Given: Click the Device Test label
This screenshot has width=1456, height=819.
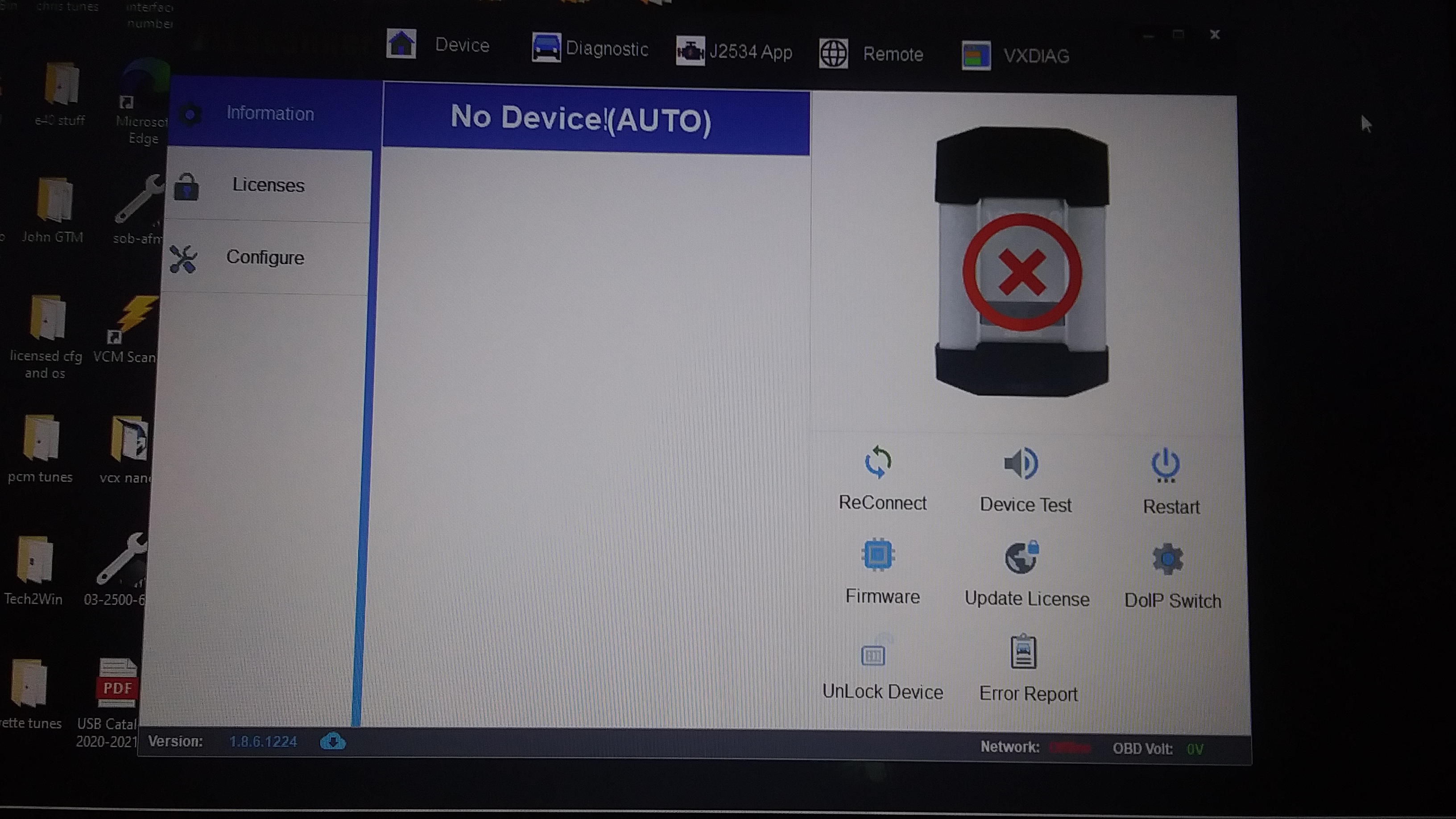Looking at the screenshot, I should click(1025, 505).
